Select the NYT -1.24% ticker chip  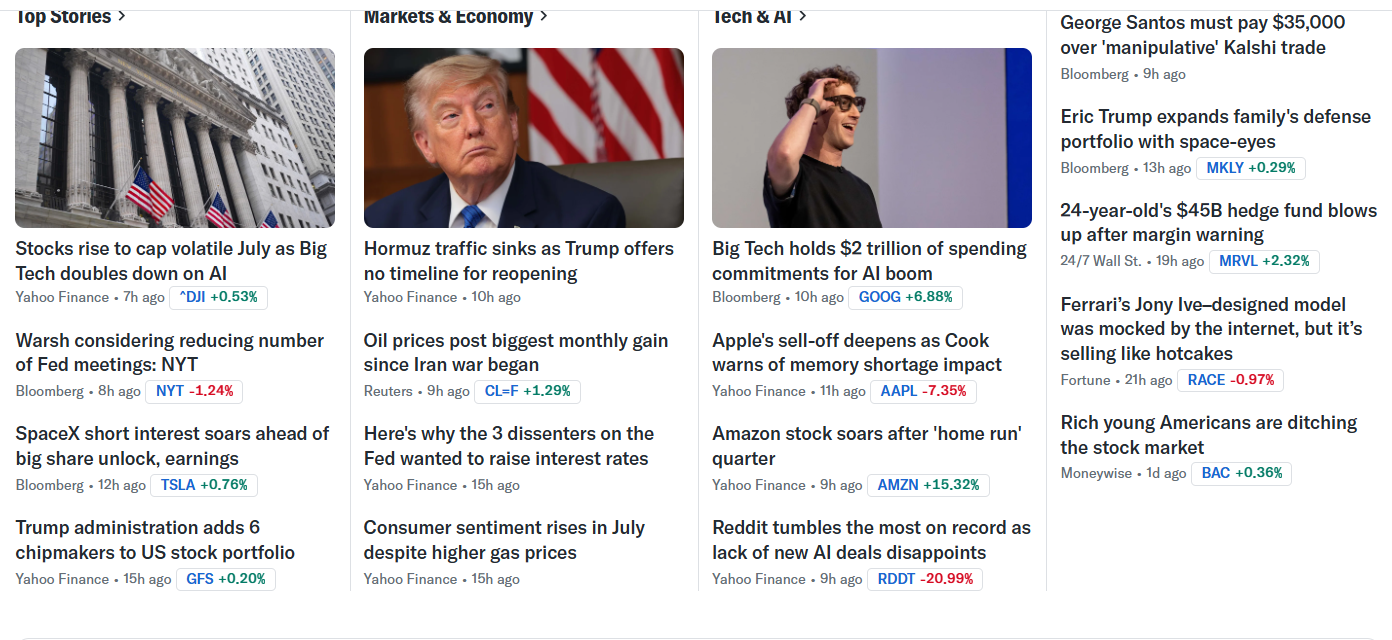click(194, 391)
